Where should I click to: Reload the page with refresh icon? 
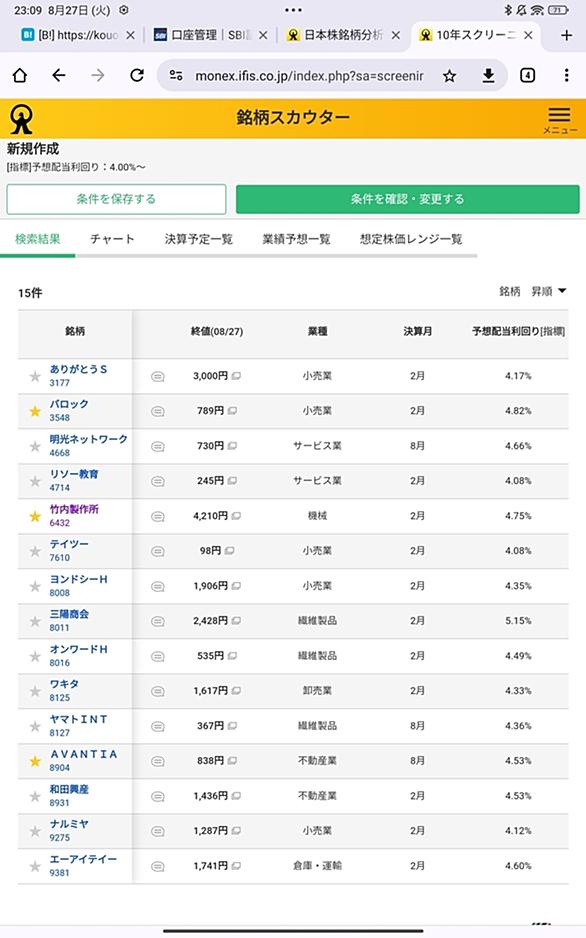pos(137,75)
